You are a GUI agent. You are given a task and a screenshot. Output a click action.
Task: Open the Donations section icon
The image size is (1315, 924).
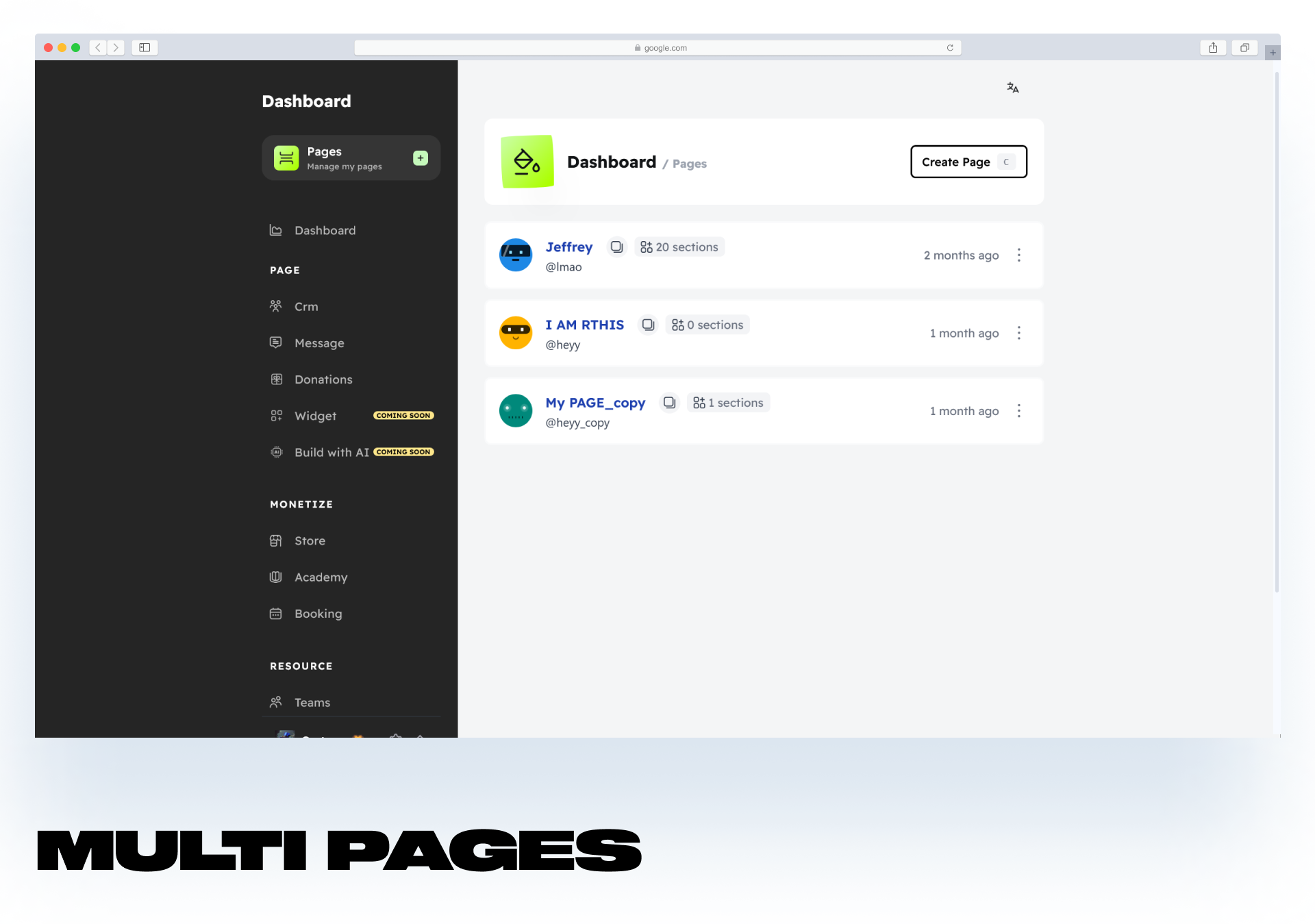coord(275,379)
